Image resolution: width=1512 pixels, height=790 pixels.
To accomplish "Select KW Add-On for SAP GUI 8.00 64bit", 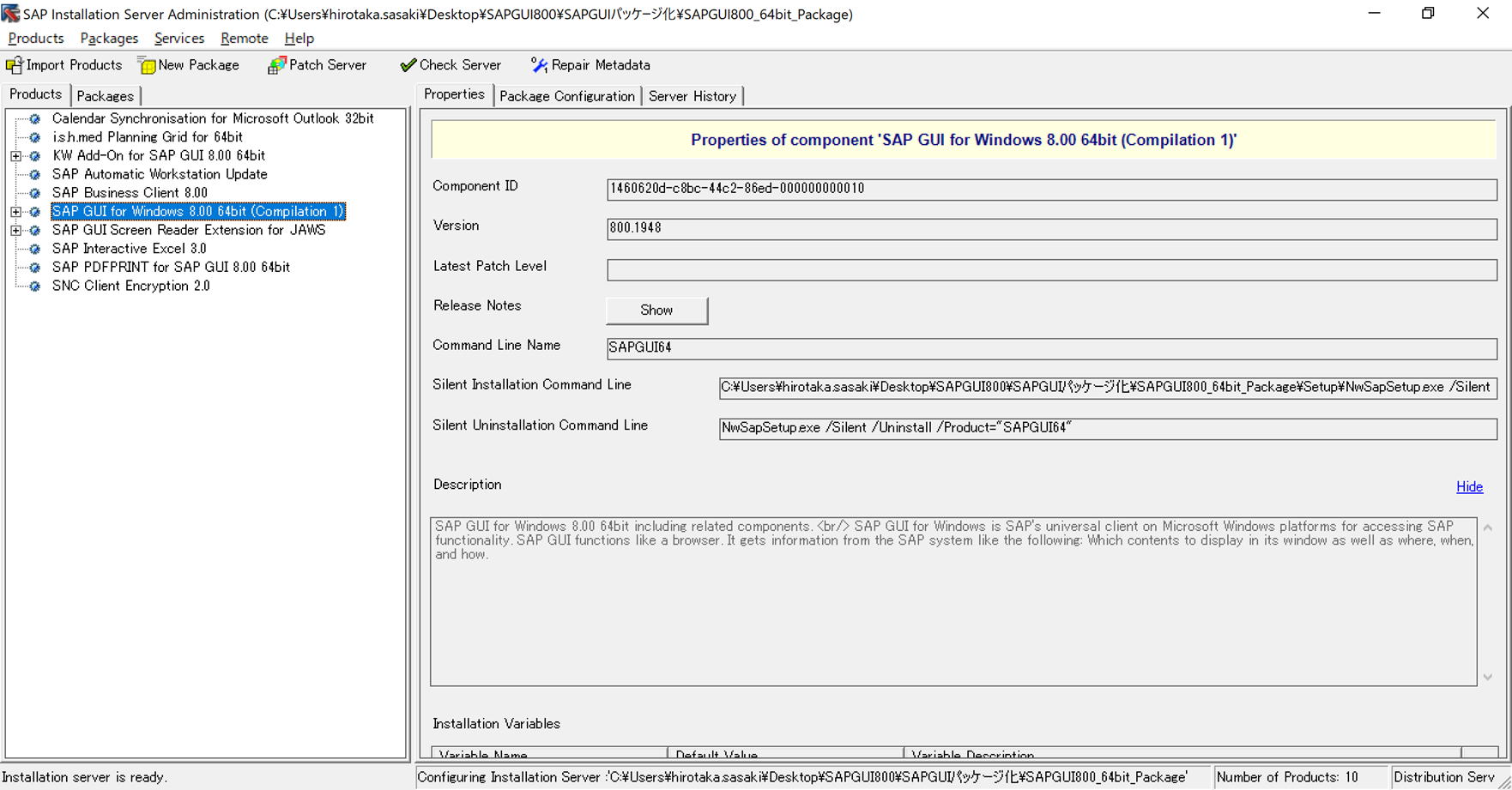I will click(x=159, y=156).
